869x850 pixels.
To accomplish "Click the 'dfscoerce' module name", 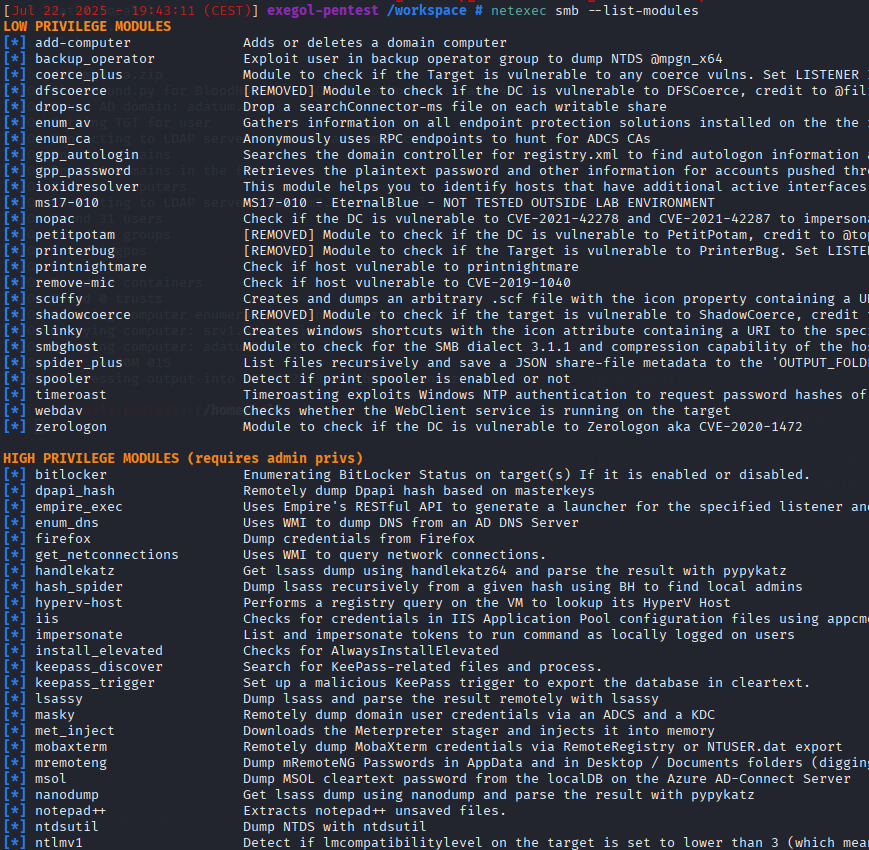I will point(71,91).
